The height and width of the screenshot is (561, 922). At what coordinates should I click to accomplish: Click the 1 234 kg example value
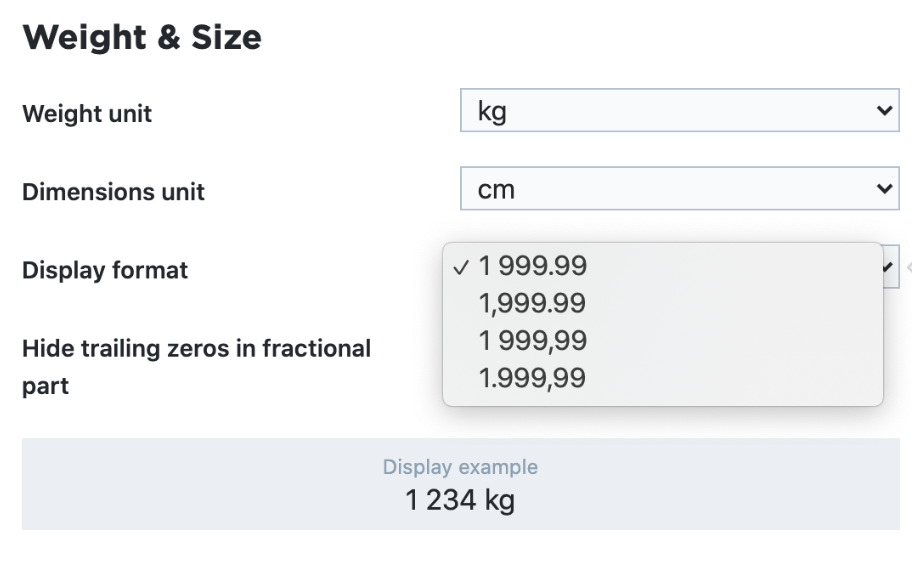click(460, 499)
